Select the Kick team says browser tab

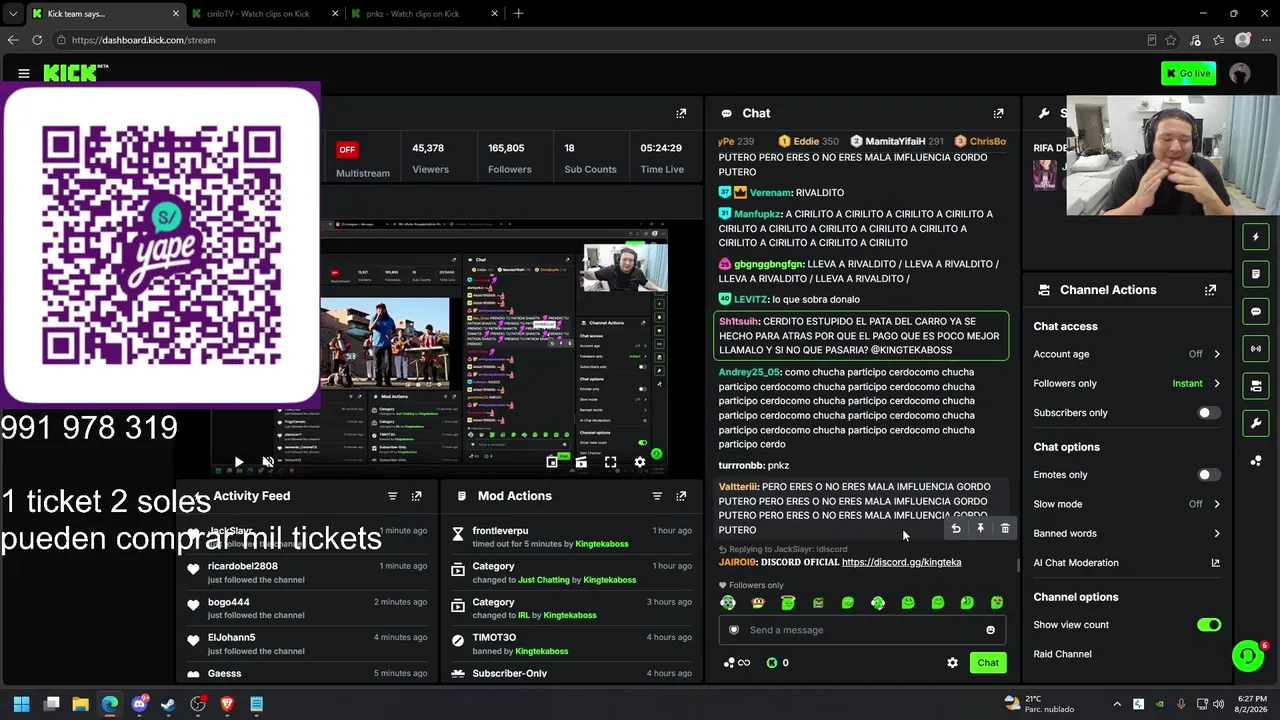point(105,14)
